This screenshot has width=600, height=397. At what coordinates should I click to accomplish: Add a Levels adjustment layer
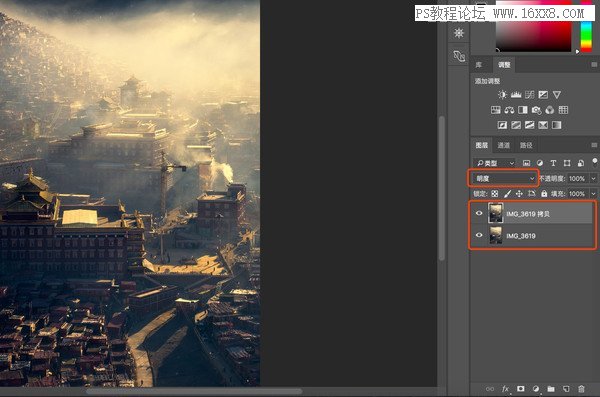click(516, 95)
